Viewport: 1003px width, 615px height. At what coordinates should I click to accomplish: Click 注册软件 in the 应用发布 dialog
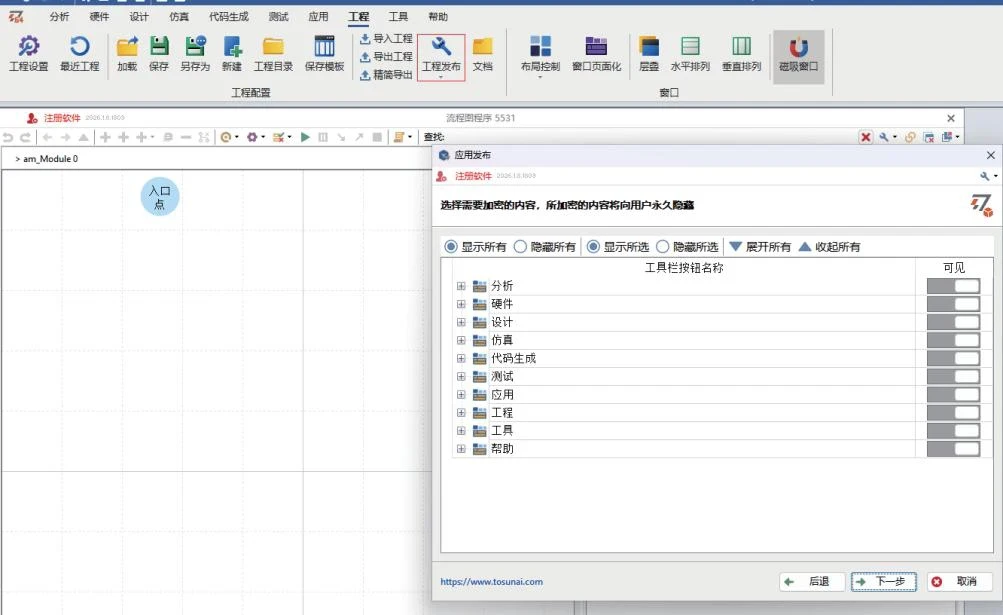473,176
